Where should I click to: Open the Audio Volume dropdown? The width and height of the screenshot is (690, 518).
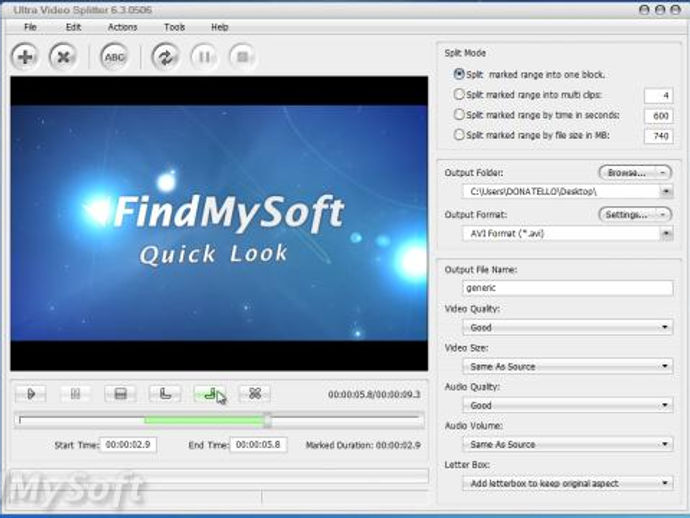coord(568,444)
